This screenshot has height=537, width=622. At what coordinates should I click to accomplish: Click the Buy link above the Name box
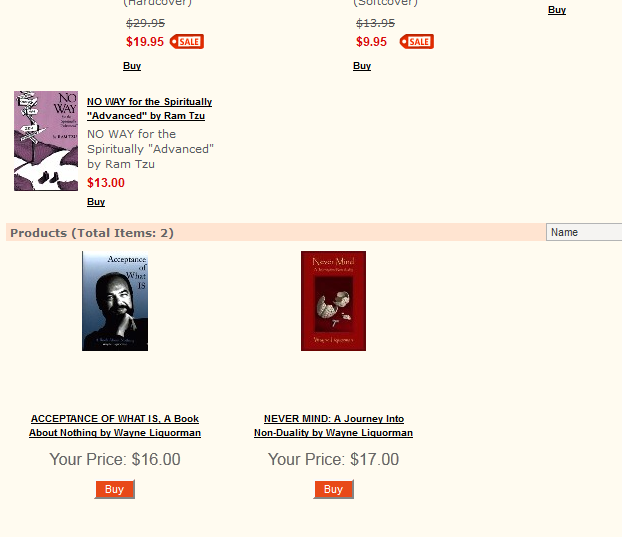[x=557, y=10]
